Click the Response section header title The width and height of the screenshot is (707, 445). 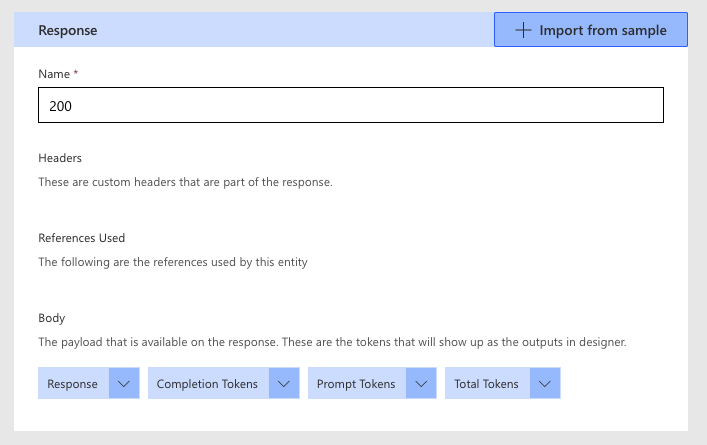click(x=68, y=30)
